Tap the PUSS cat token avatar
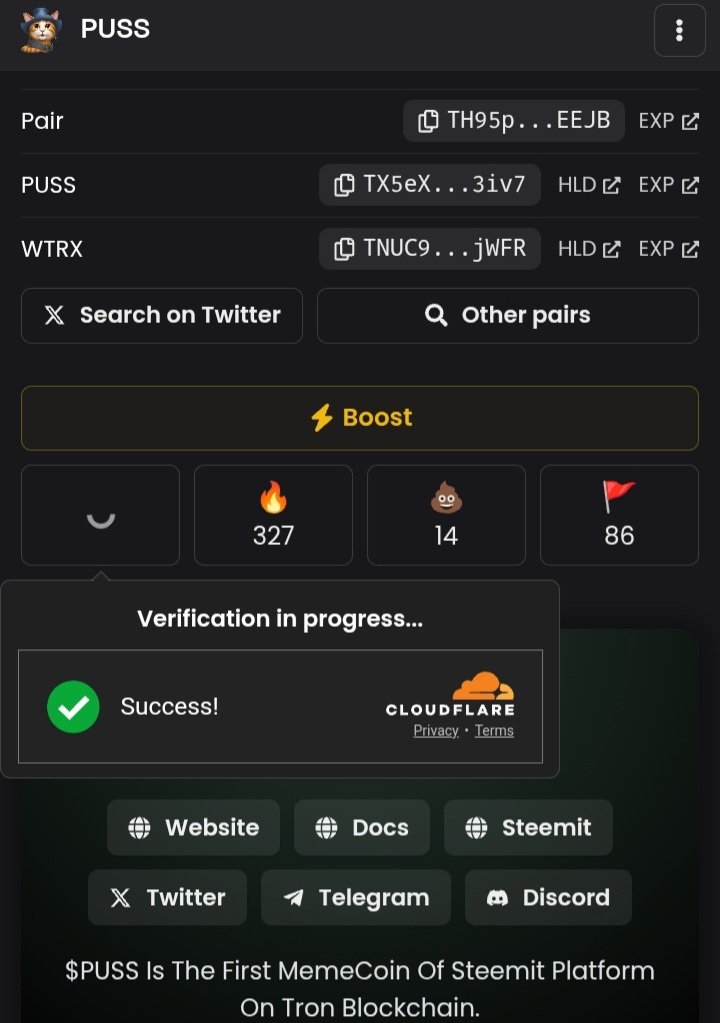 click(40, 30)
